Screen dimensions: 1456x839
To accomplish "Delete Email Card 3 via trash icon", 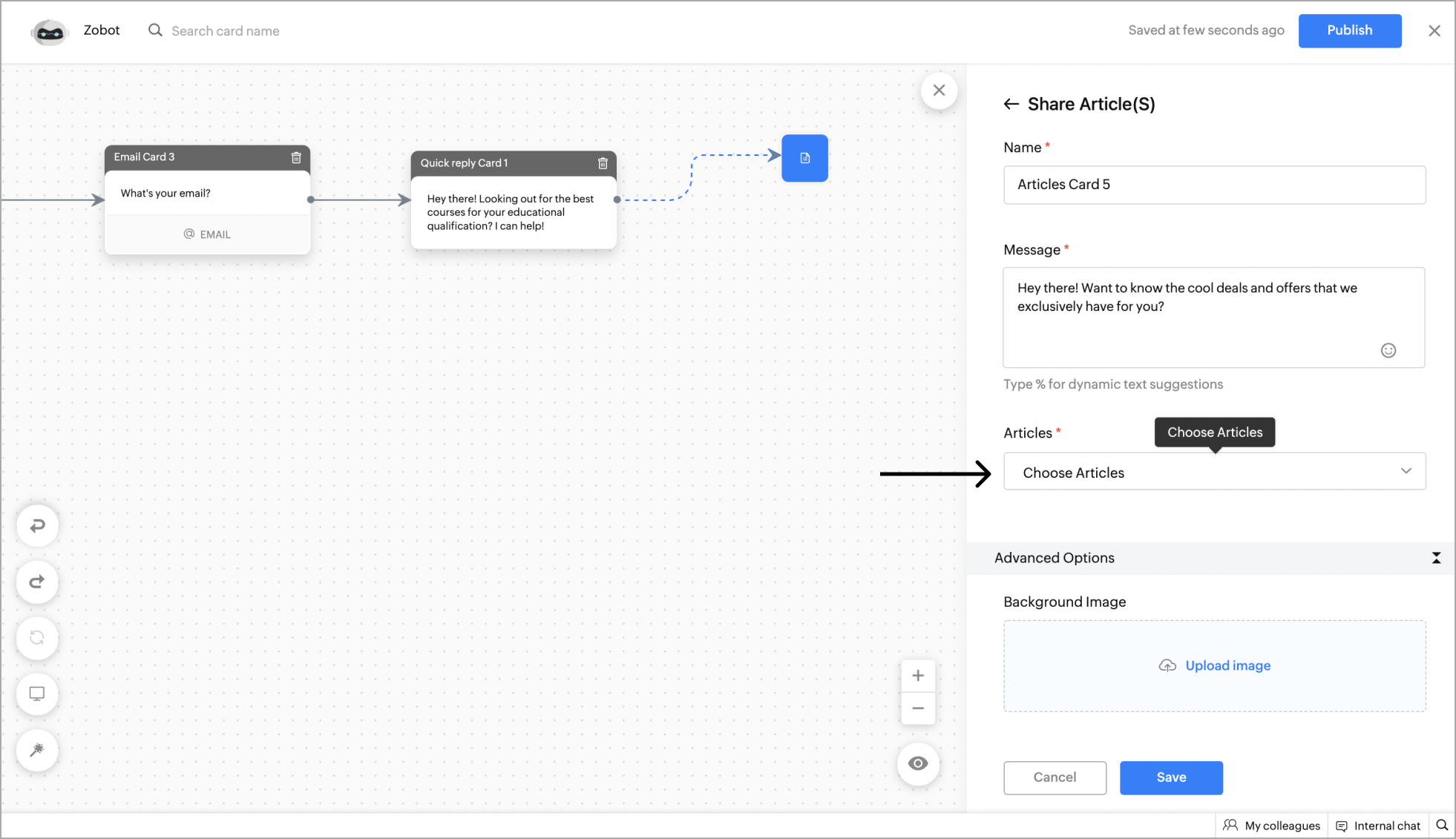I will pos(296,157).
